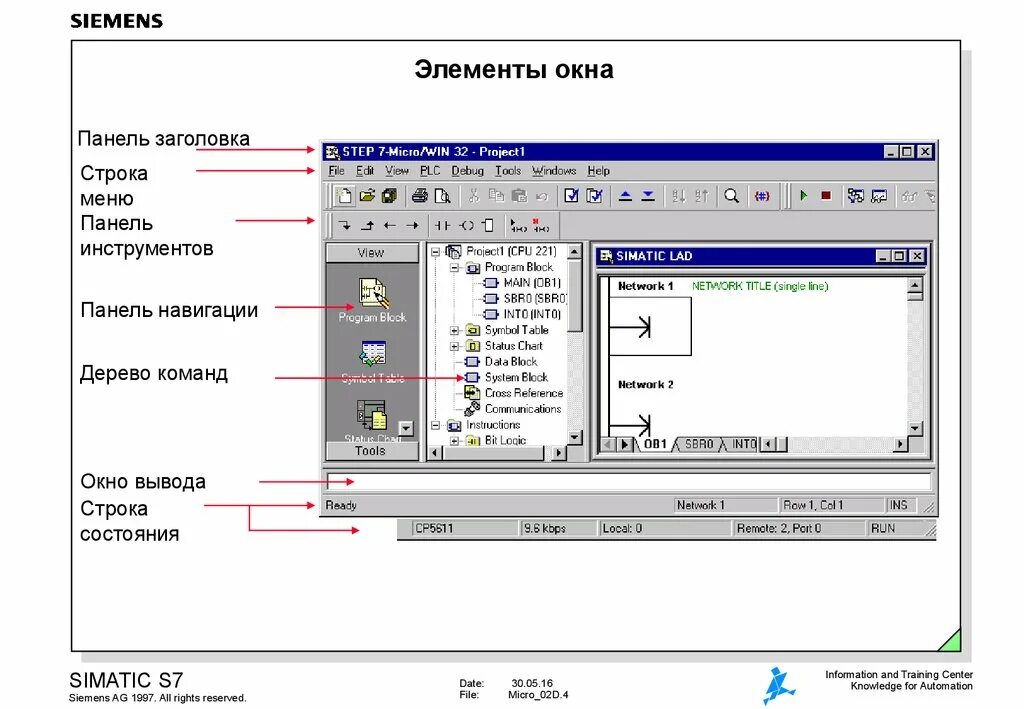Insert a coil instruction
This screenshot has width=1024, height=709.
tap(466, 226)
